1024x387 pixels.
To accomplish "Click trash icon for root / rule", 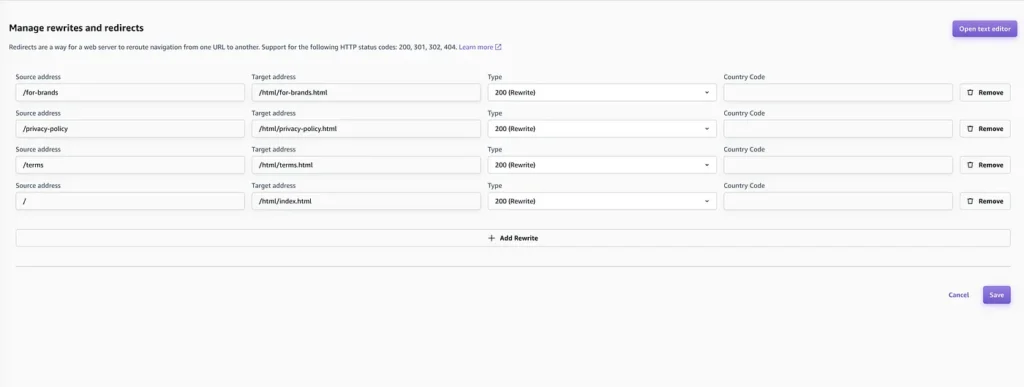I will (x=970, y=201).
